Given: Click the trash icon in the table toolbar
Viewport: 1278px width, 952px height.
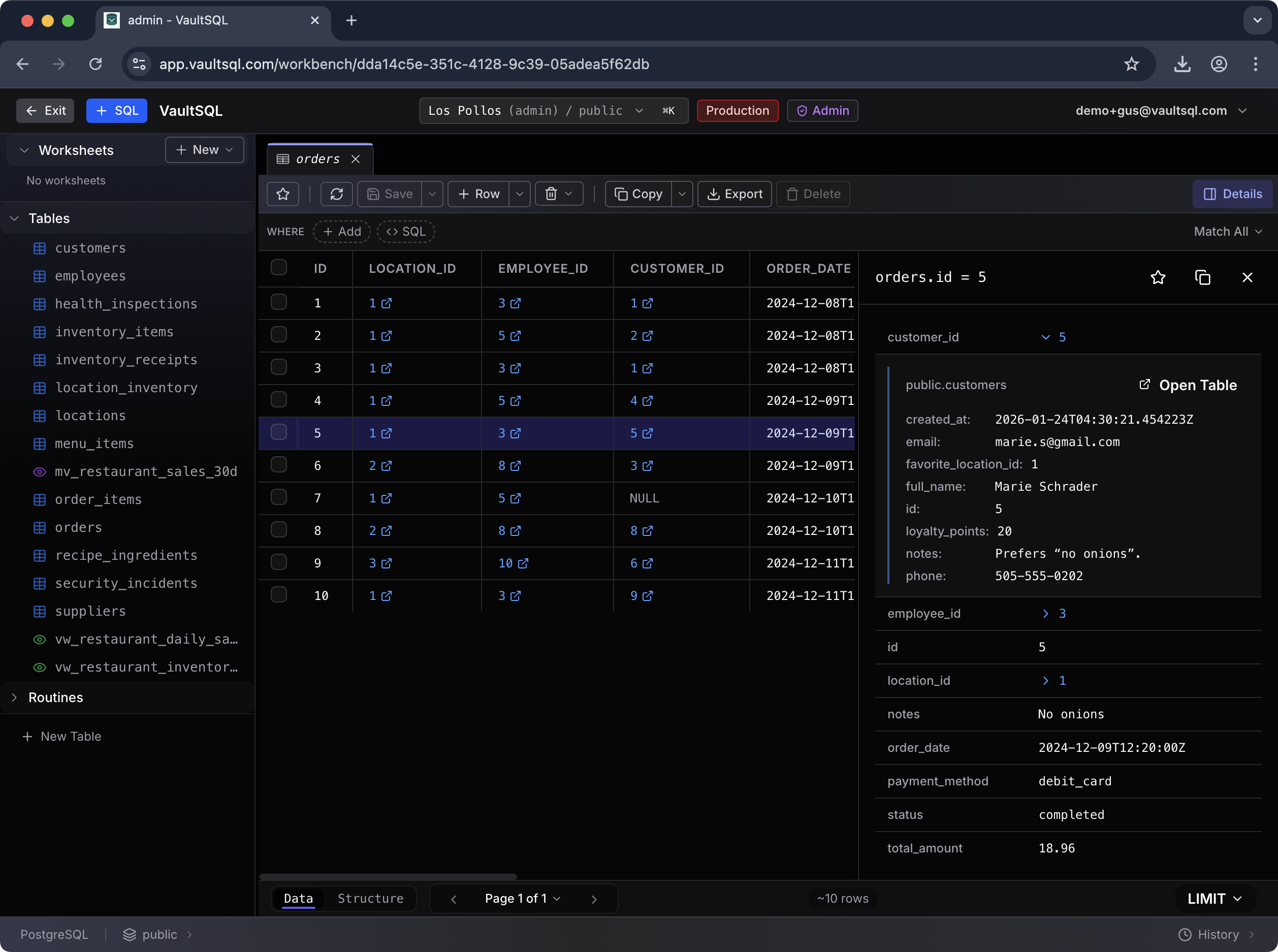Looking at the screenshot, I should [552, 194].
